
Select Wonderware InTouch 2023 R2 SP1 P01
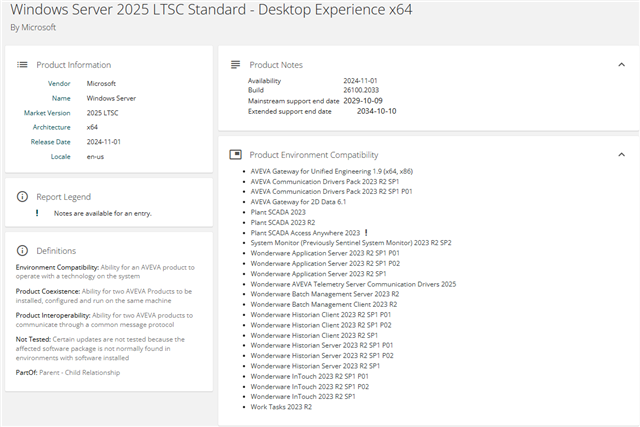click(309, 376)
